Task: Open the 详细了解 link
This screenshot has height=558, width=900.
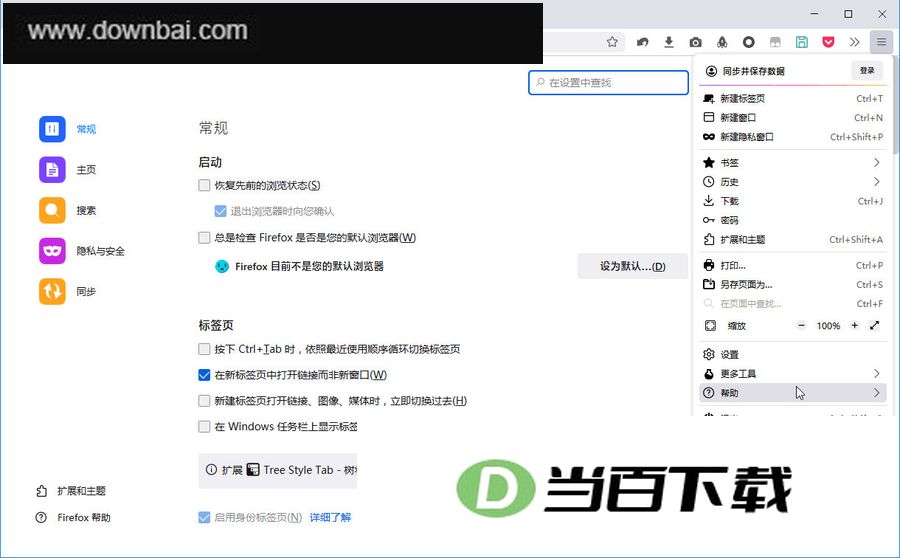Action: point(330,517)
